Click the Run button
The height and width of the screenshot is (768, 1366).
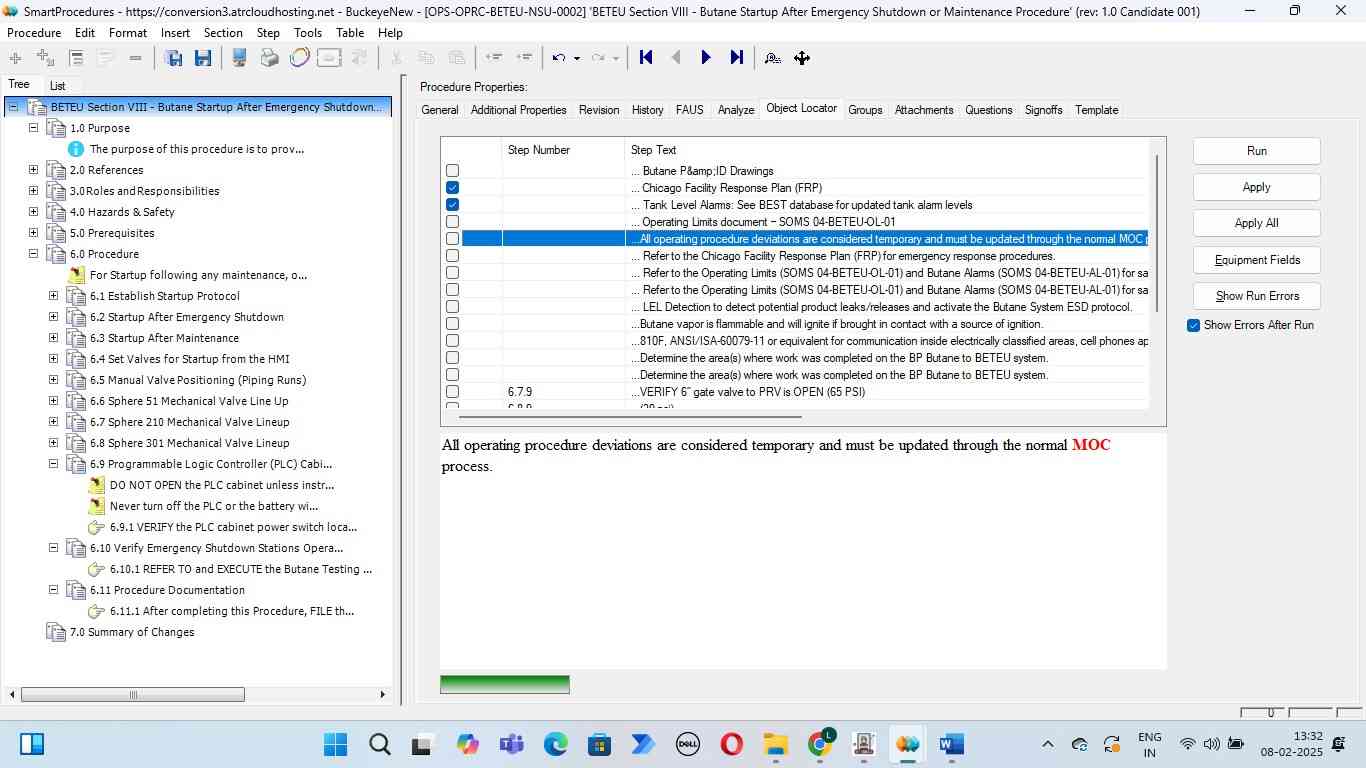(1257, 151)
